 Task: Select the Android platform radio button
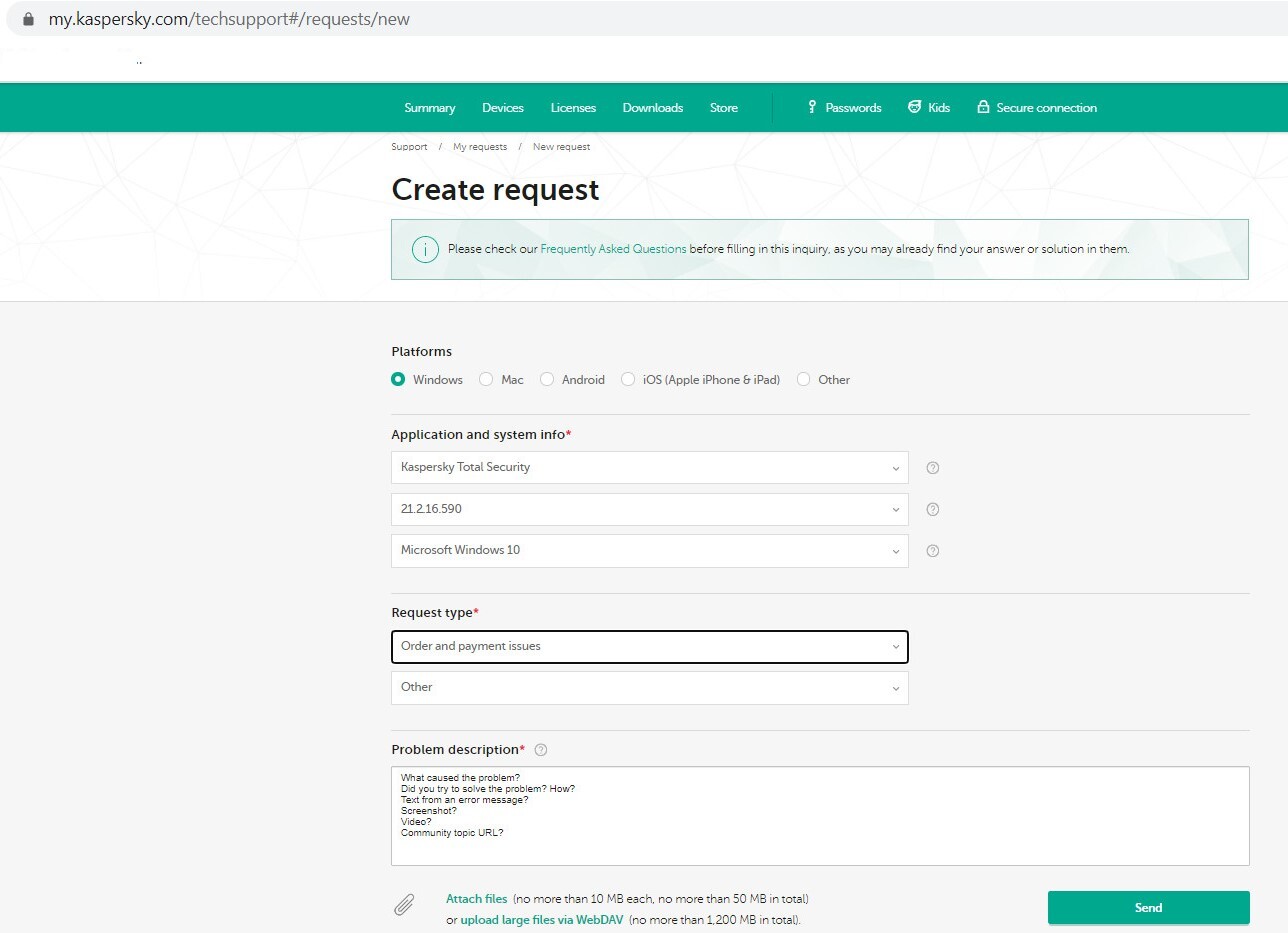click(x=547, y=379)
